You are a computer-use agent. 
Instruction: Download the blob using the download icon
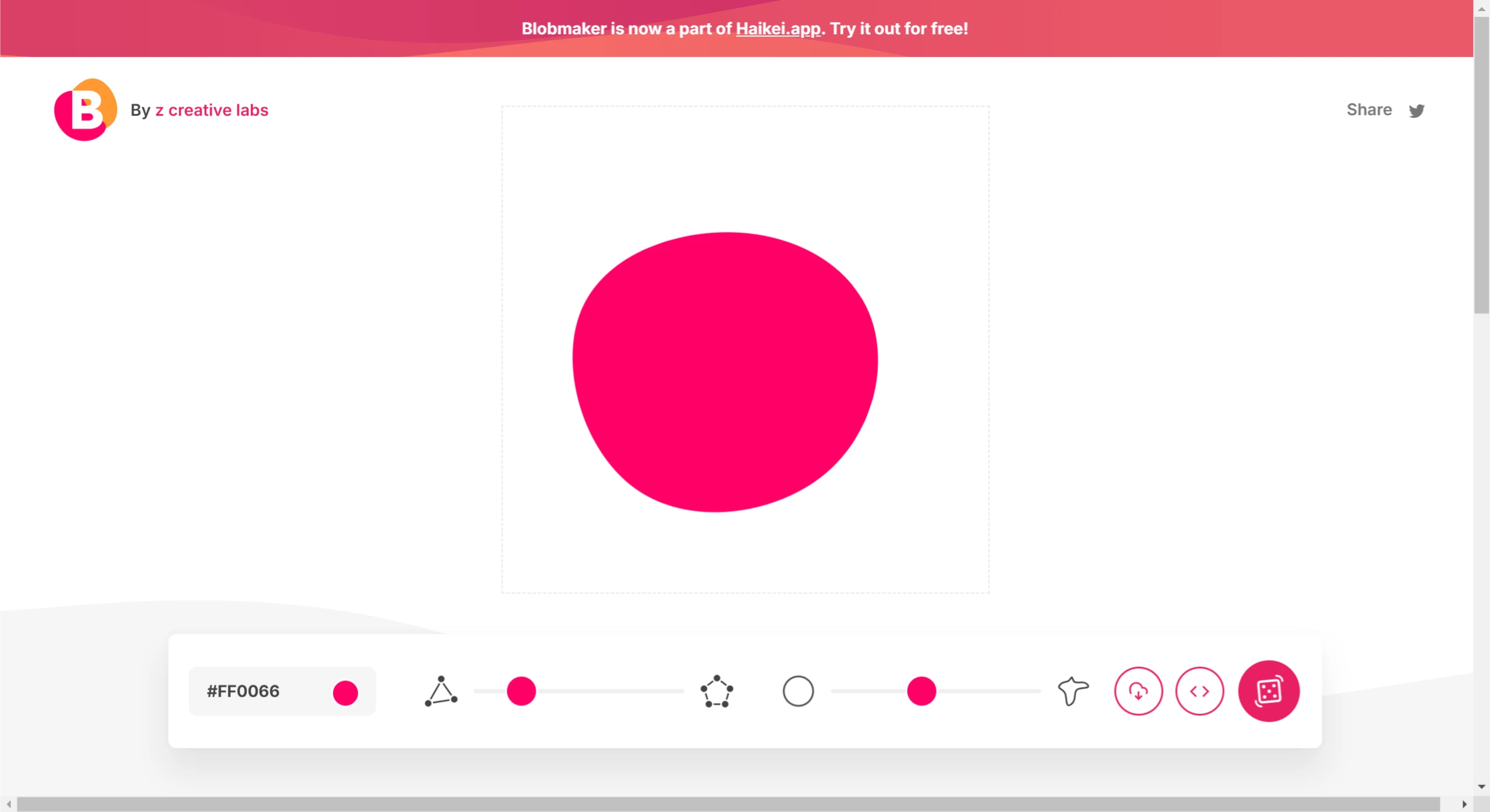click(x=1138, y=691)
